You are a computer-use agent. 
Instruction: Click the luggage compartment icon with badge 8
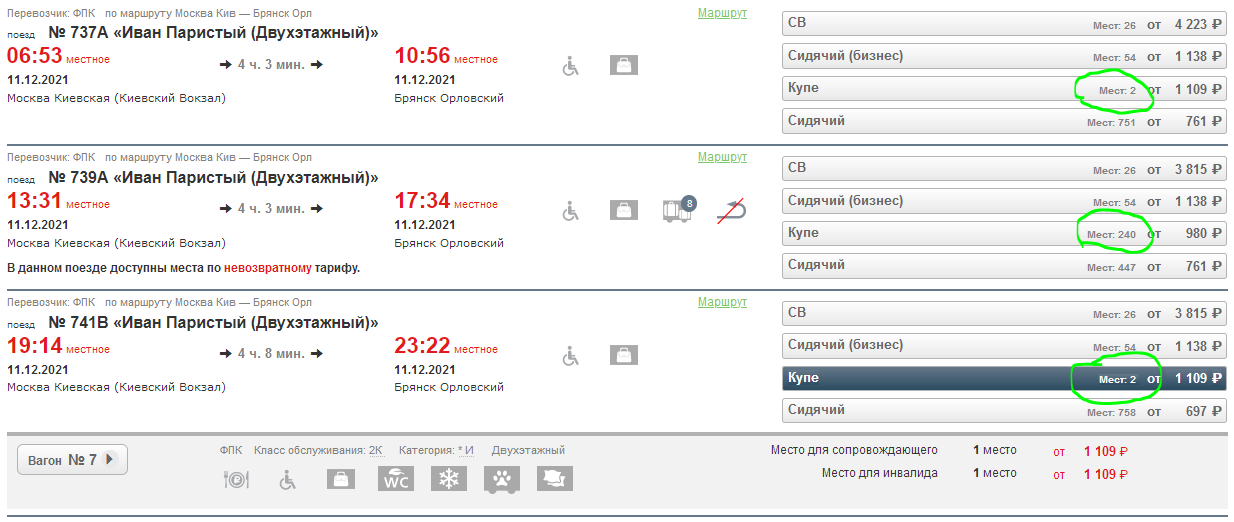(678, 210)
